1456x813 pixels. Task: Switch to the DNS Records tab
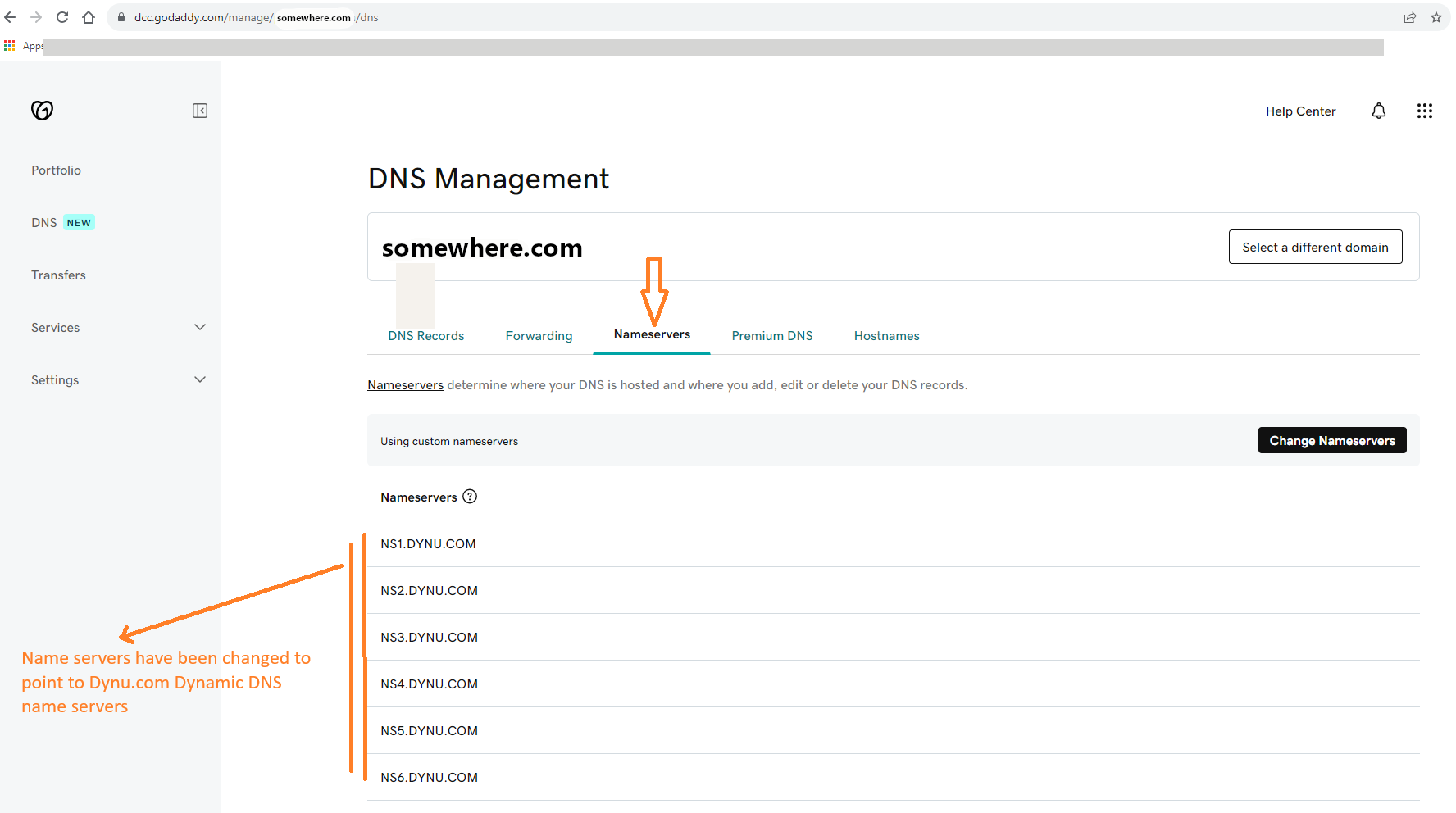click(426, 336)
